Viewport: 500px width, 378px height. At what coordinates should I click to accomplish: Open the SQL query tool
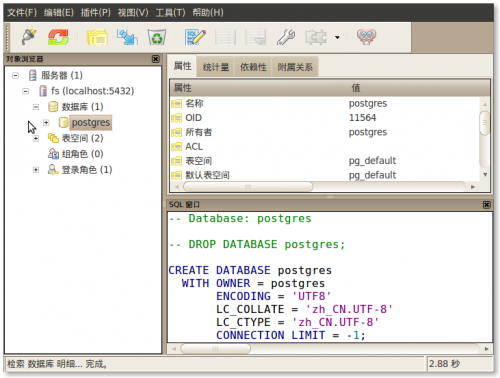click(195, 37)
